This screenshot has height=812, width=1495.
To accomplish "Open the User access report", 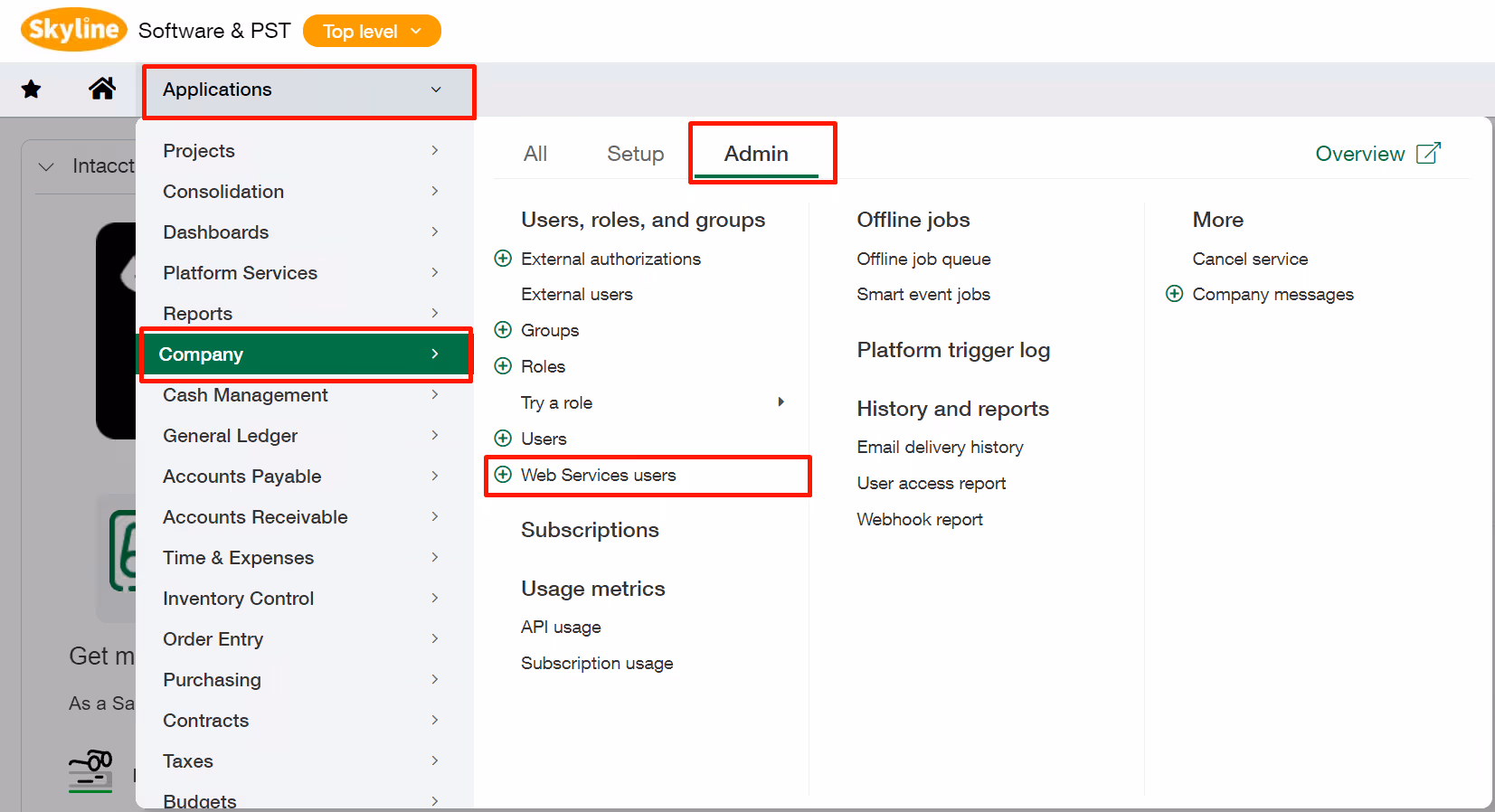I will 931,484.
